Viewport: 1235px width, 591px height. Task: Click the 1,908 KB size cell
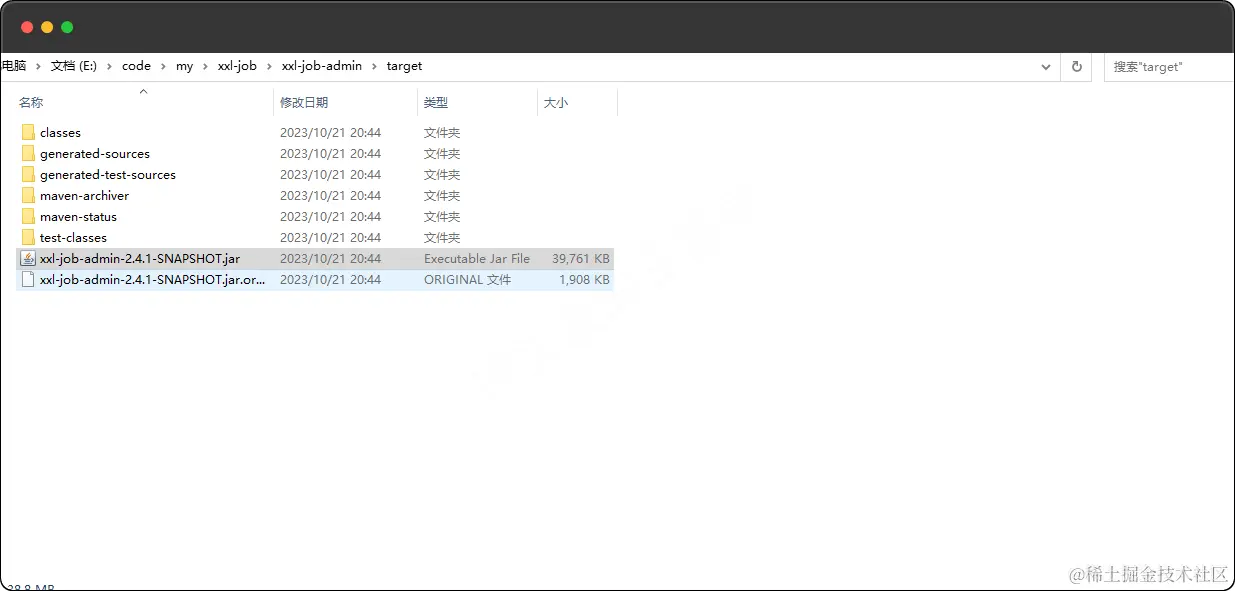(584, 279)
